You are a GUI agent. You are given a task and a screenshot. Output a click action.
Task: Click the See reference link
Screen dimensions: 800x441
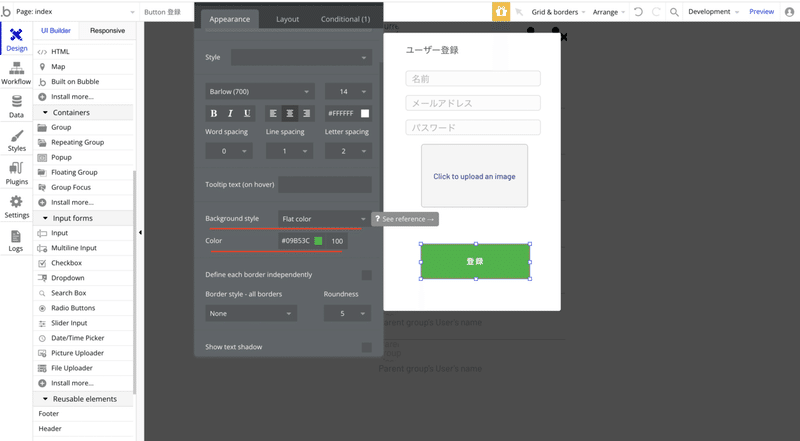tap(405, 219)
